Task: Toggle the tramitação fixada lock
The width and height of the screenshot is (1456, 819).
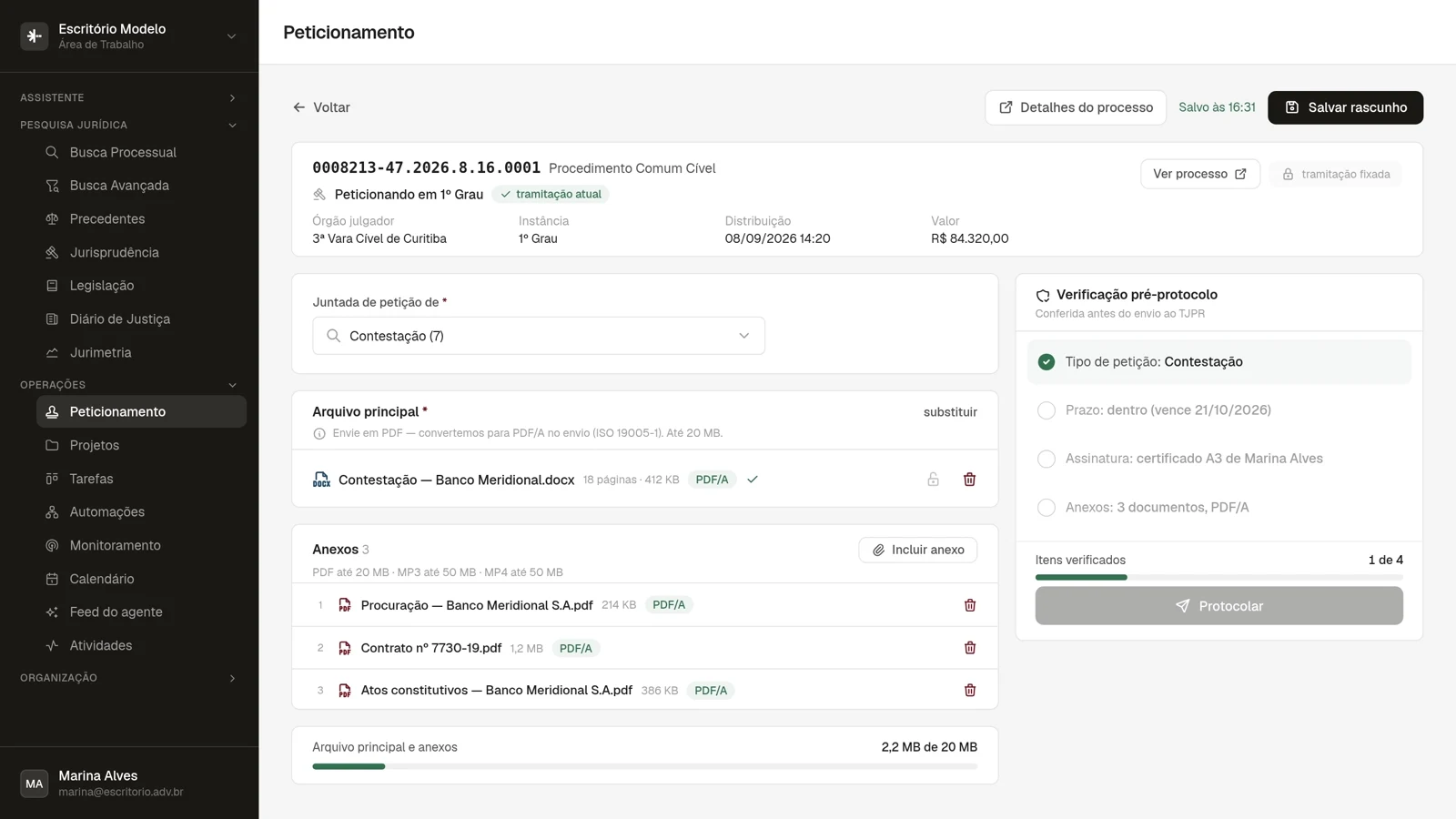Action: [1336, 174]
